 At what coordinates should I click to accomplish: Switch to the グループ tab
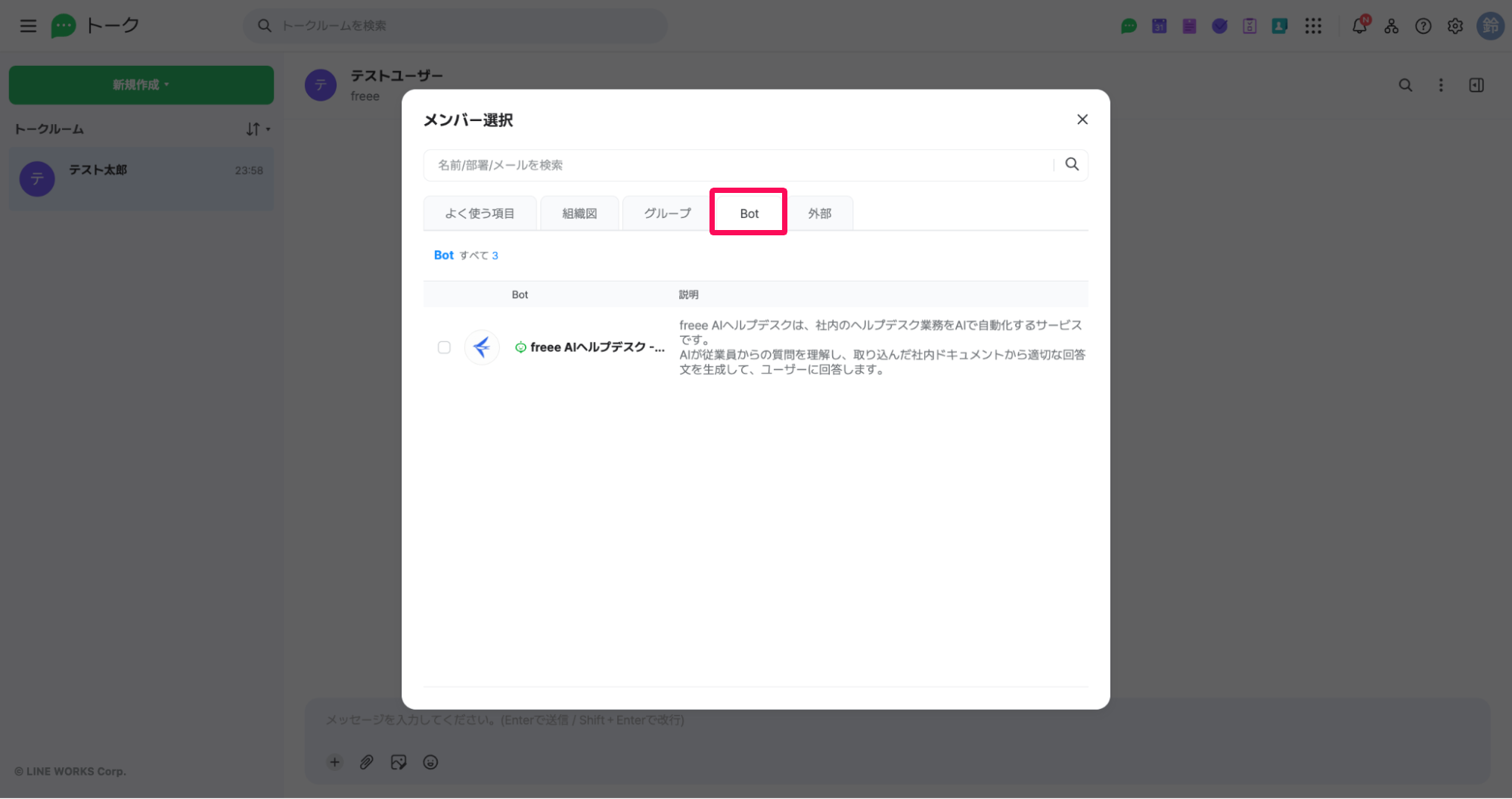[667, 213]
